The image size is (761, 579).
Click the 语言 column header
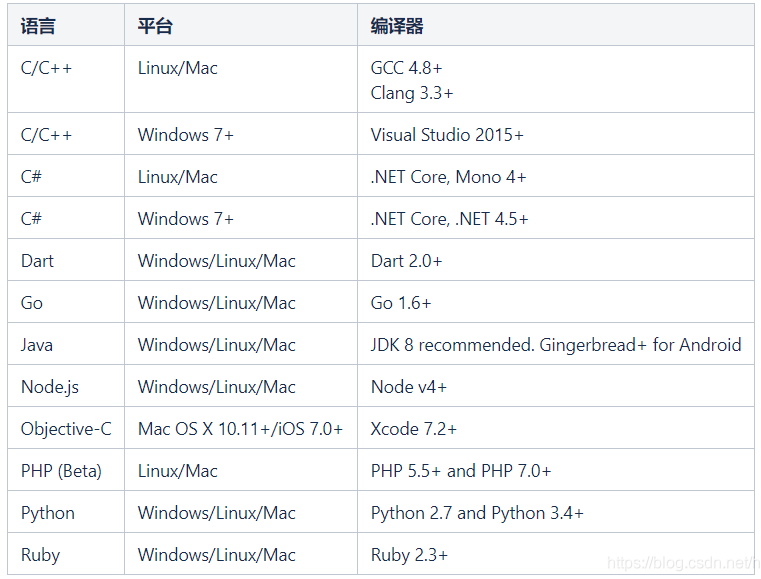click(x=38, y=26)
